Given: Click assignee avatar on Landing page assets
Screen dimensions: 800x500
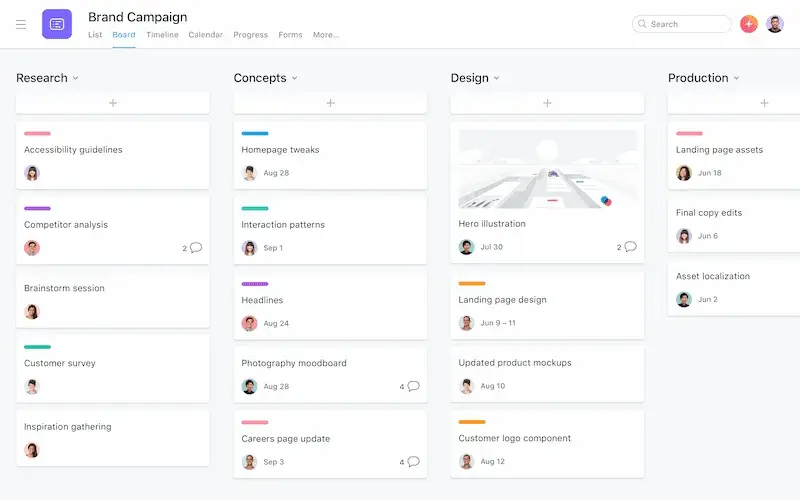Looking at the screenshot, I should [684, 173].
